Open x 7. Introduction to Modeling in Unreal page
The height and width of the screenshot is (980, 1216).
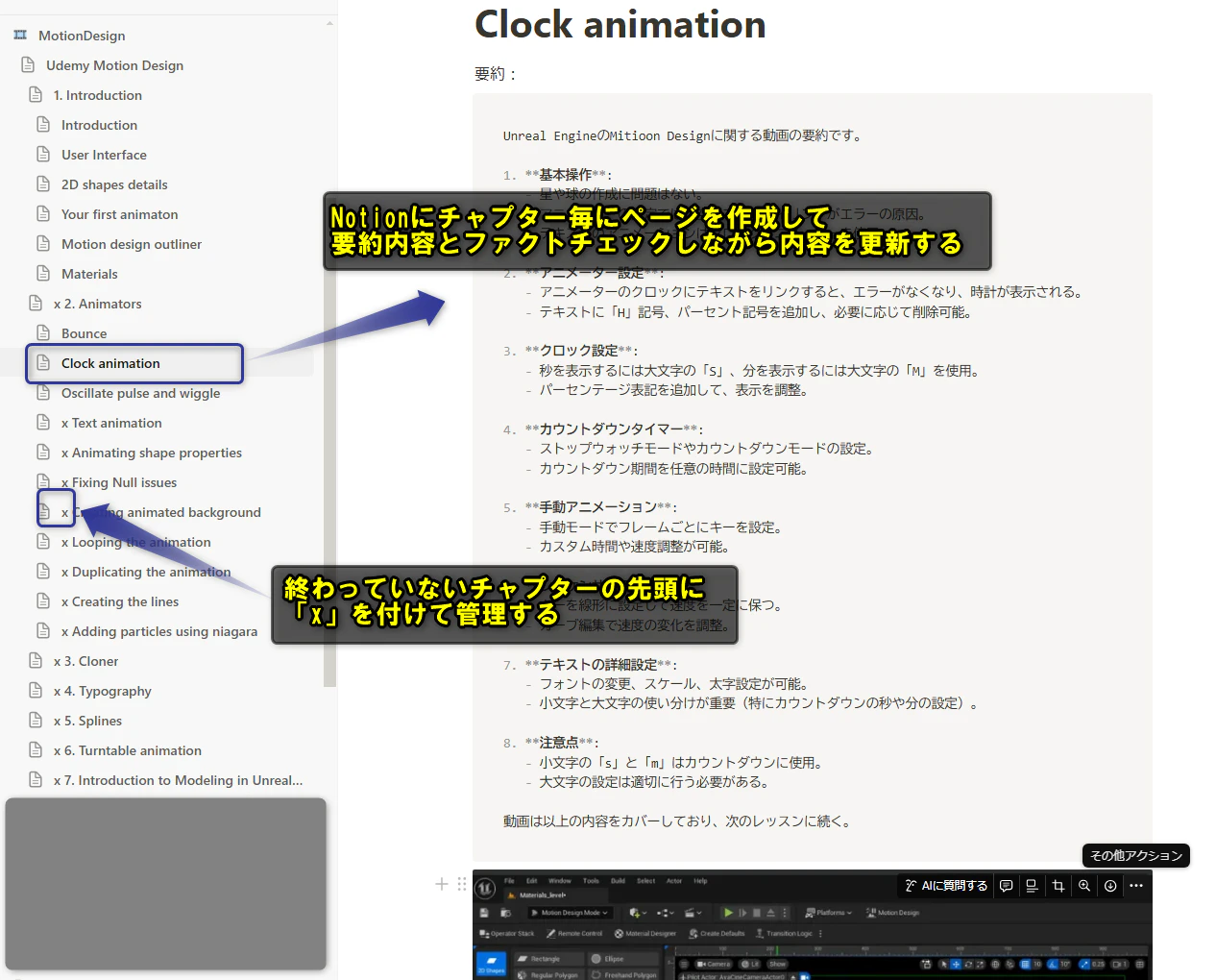179,780
